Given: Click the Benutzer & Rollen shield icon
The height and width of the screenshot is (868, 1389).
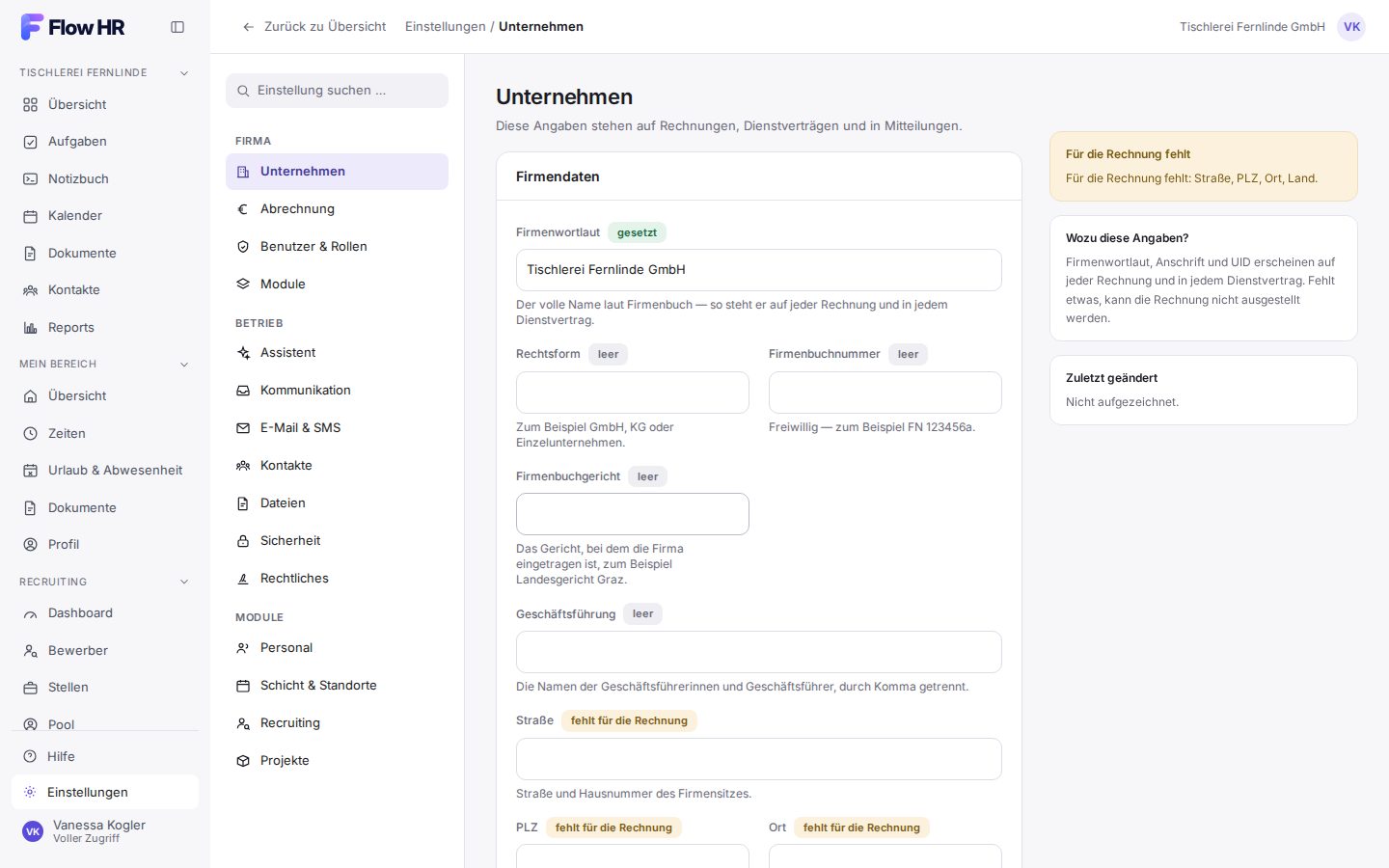Looking at the screenshot, I should coord(243,247).
